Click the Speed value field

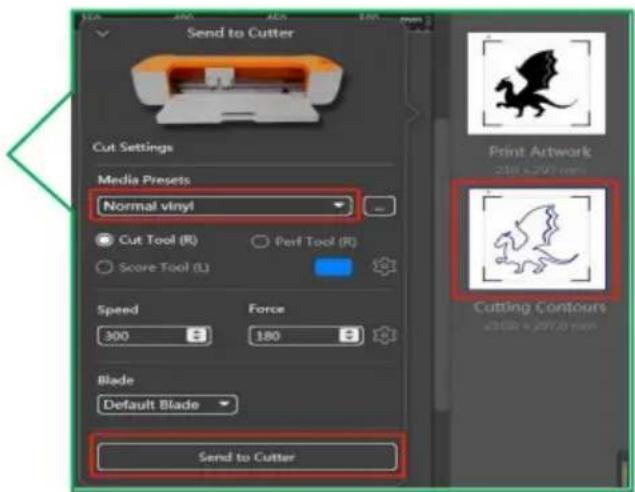[141, 336]
